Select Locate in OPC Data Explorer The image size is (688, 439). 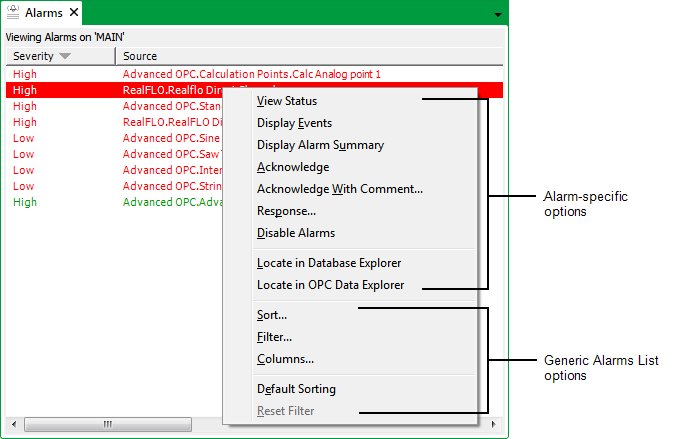pyautogui.click(x=330, y=285)
